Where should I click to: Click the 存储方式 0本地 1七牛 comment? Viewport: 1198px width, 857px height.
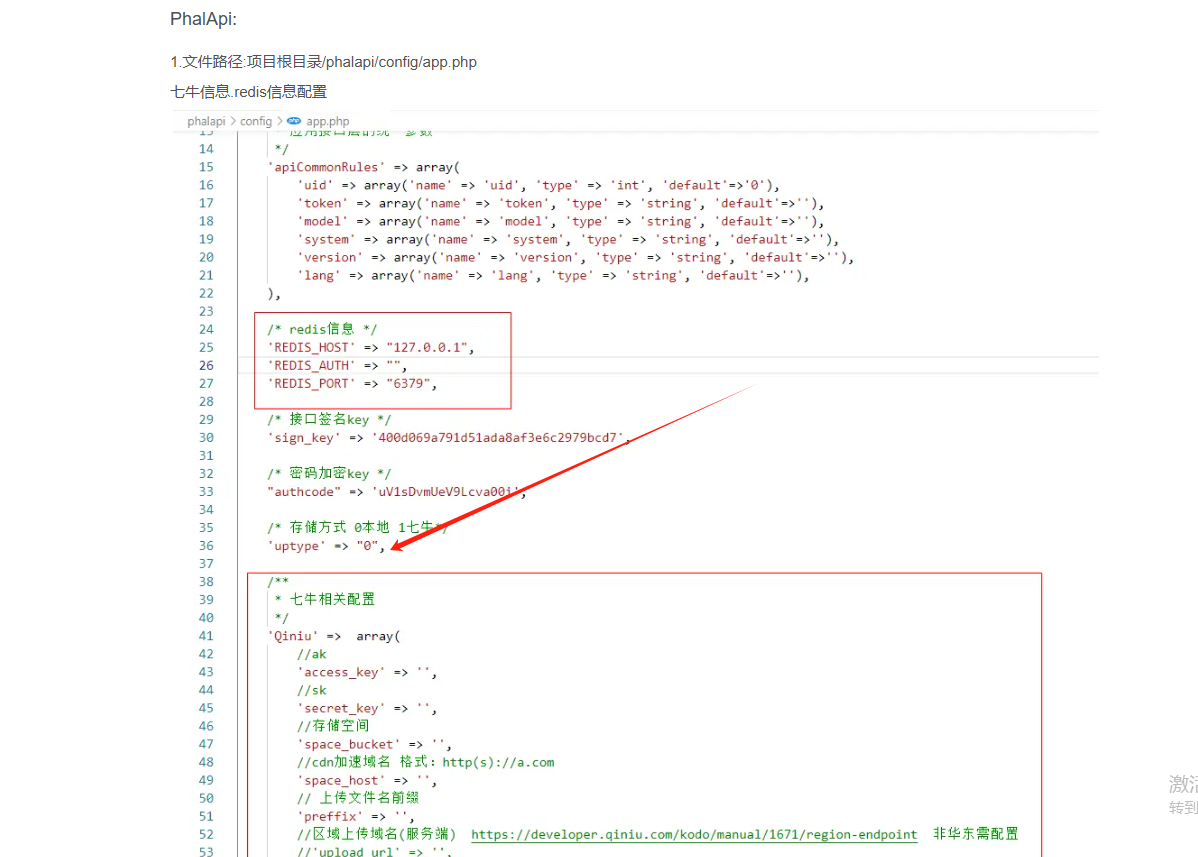click(x=357, y=527)
